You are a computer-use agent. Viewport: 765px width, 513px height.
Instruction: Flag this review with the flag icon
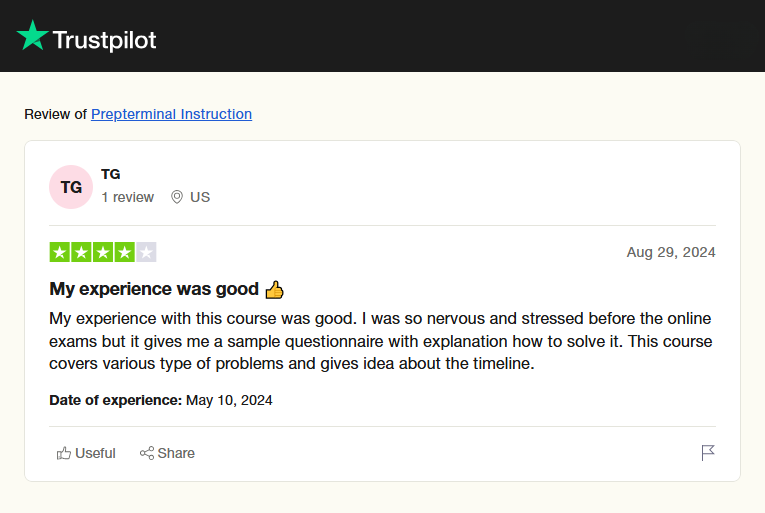click(708, 453)
